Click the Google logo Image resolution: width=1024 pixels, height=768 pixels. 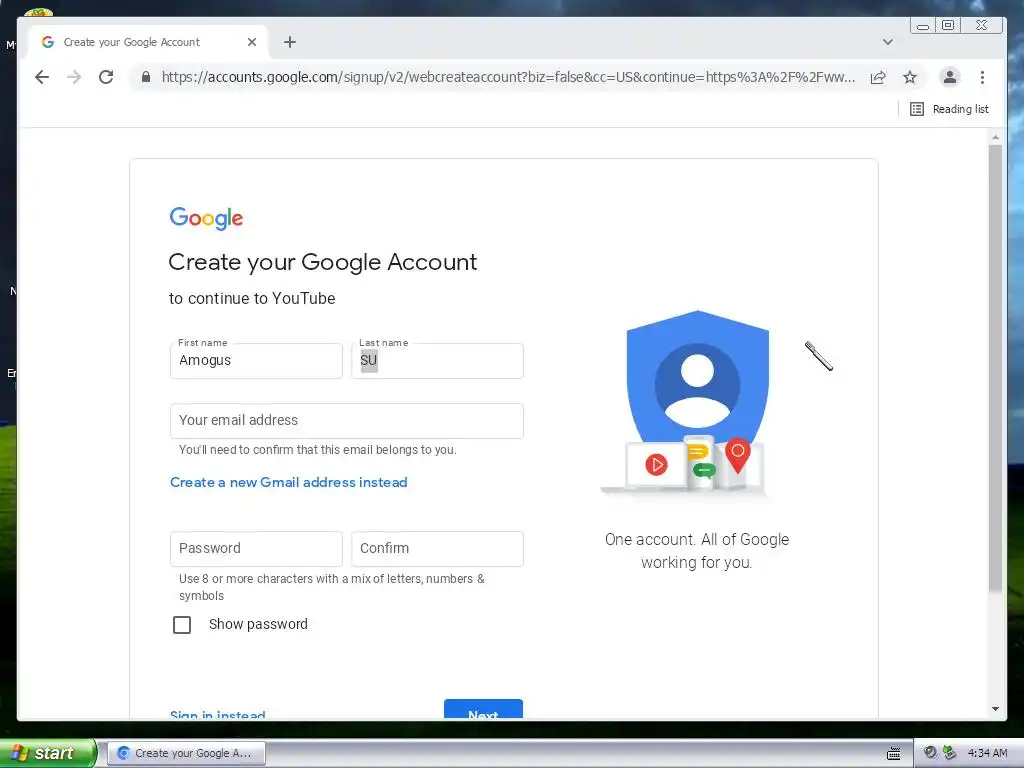click(206, 218)
